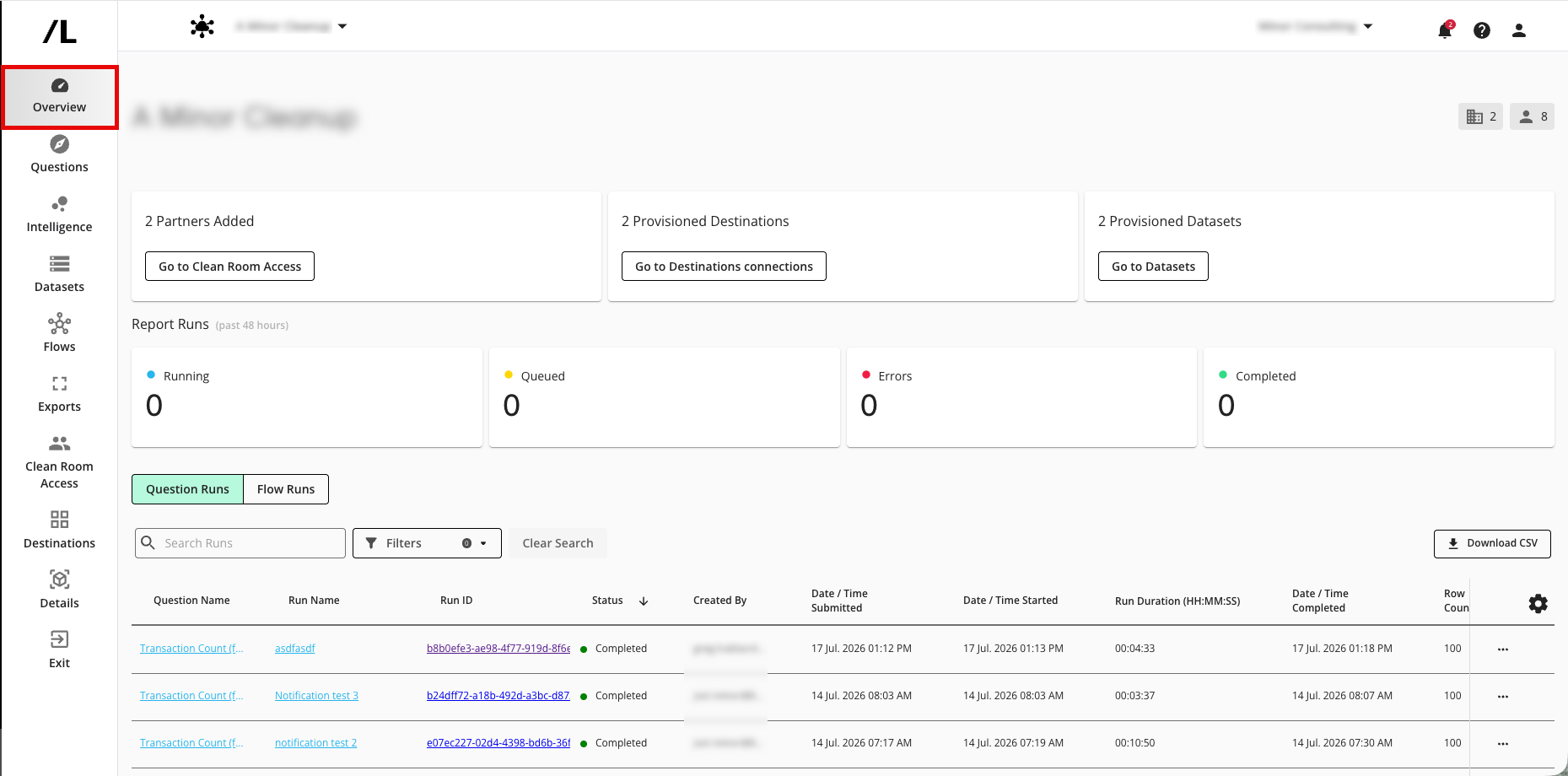Open row actions menu for notification test 2
The image size is (1568, 776).
1503,744
